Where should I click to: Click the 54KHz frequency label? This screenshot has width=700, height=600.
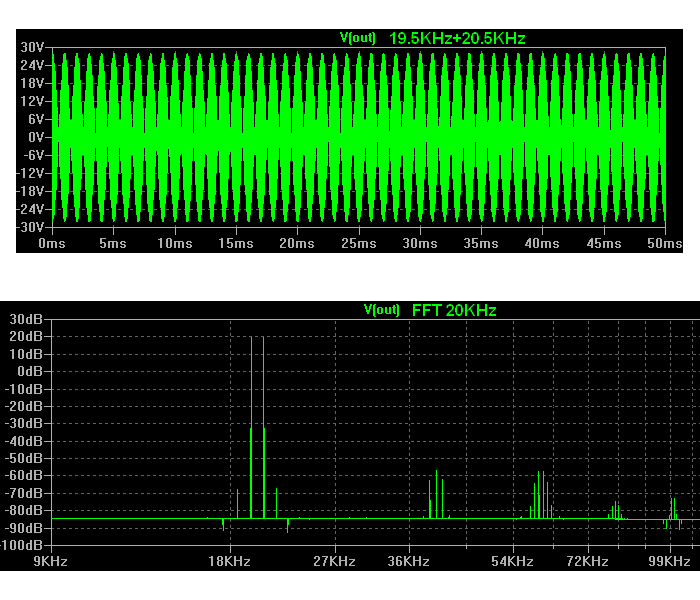coord(512,562)
